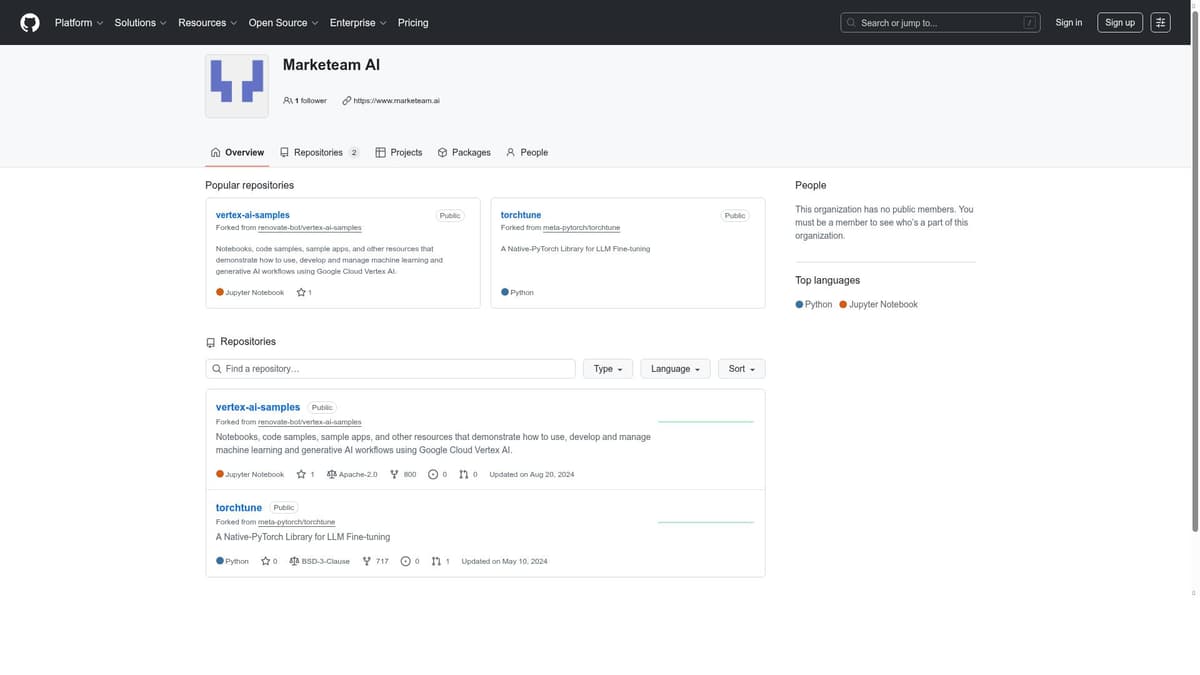The height and width of the screenshot is (675, 1200).
Task: Click the star icon on vertex-ai-samples popular card
Action: [301, 292]
